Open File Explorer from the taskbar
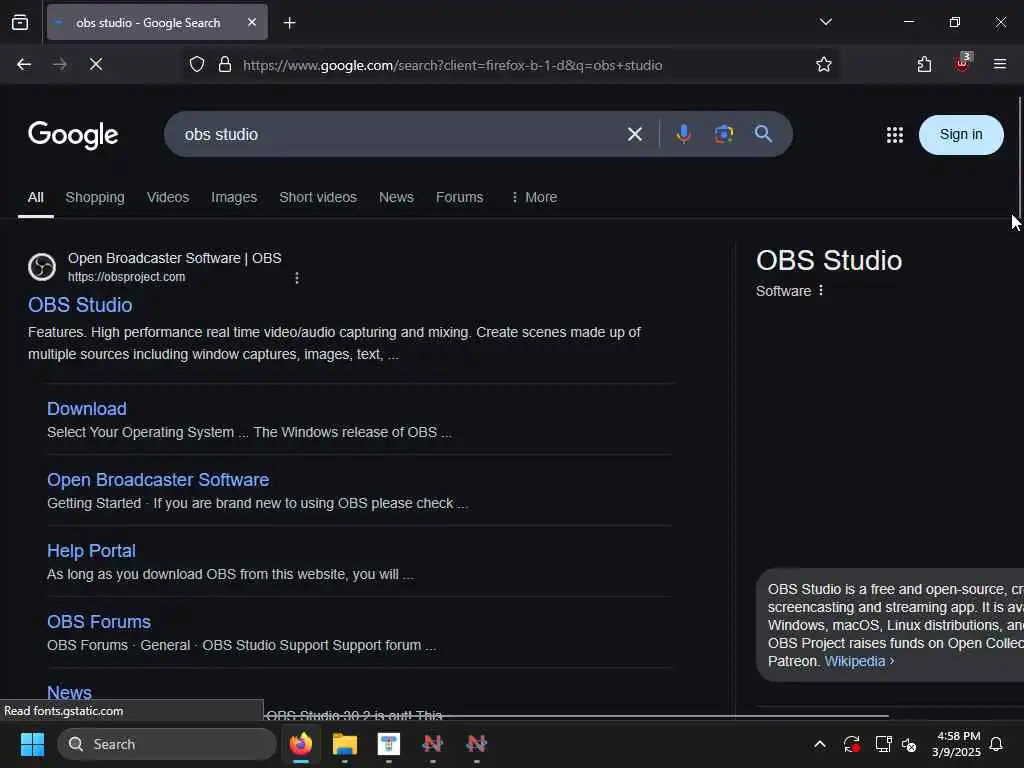This screenshot has width=1024, height=768. click(x=345, y=744)
